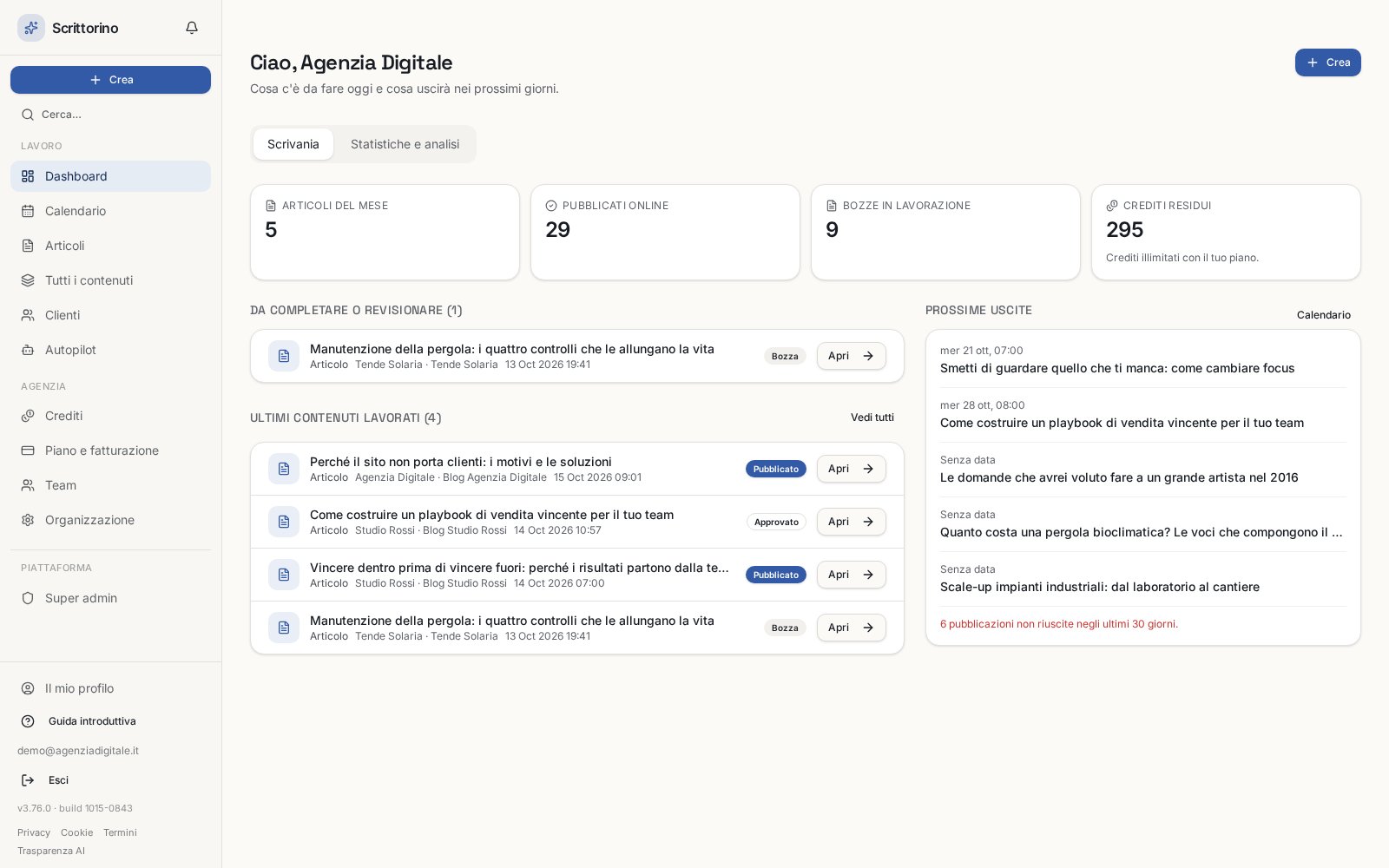
Task: Open Trasparenza AI footer link
Action: click(51, 851)
